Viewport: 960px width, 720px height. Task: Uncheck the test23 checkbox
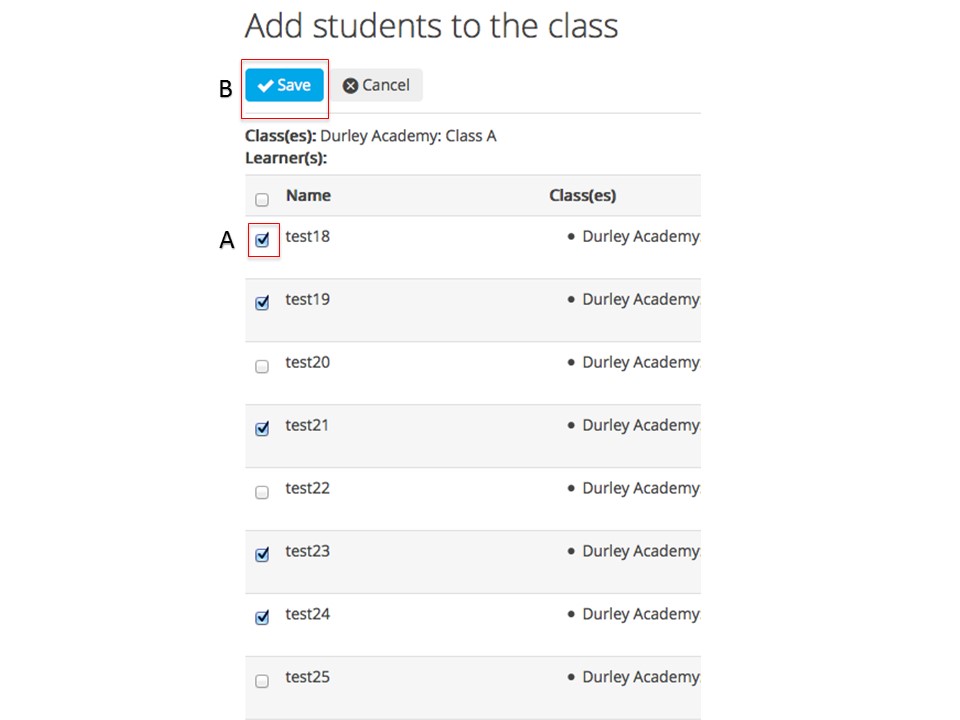[x=262, y=554]
